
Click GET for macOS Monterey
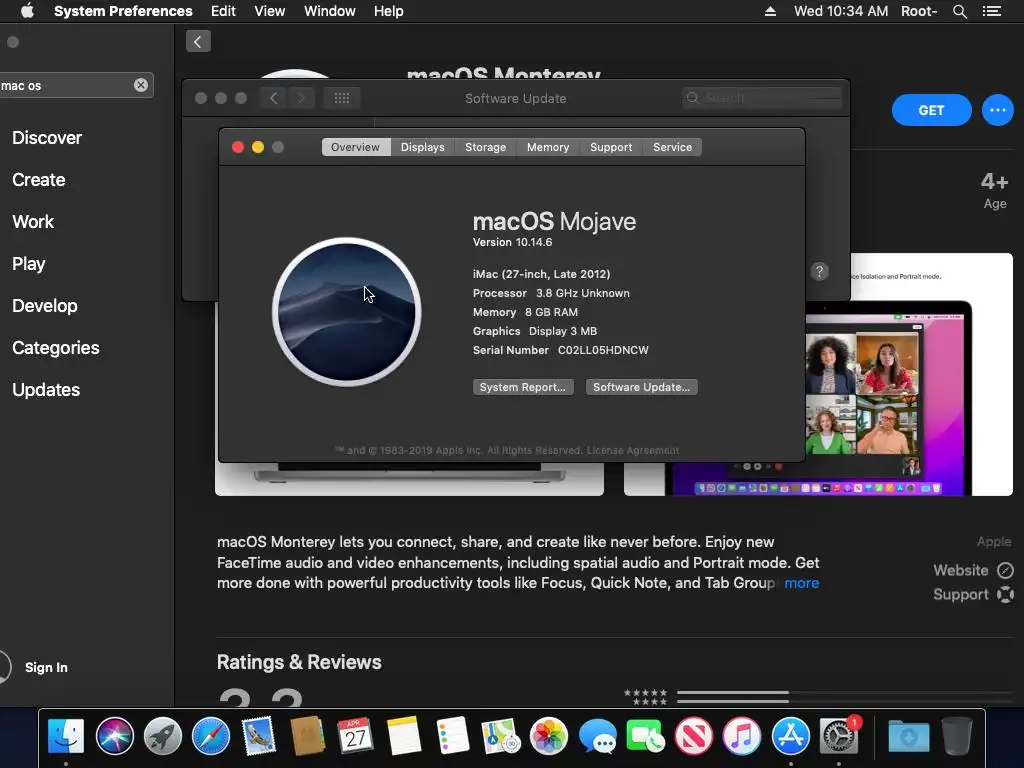pos(931,110)
